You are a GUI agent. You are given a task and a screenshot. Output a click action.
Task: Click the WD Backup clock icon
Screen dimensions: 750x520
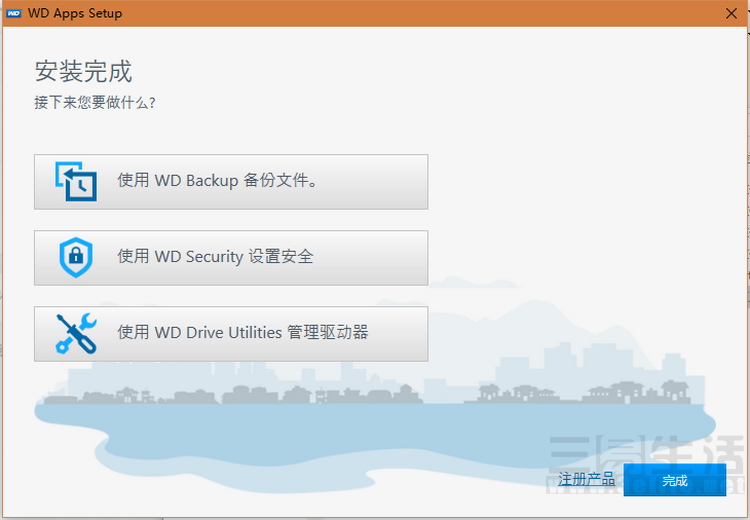[x=76, y=181]
